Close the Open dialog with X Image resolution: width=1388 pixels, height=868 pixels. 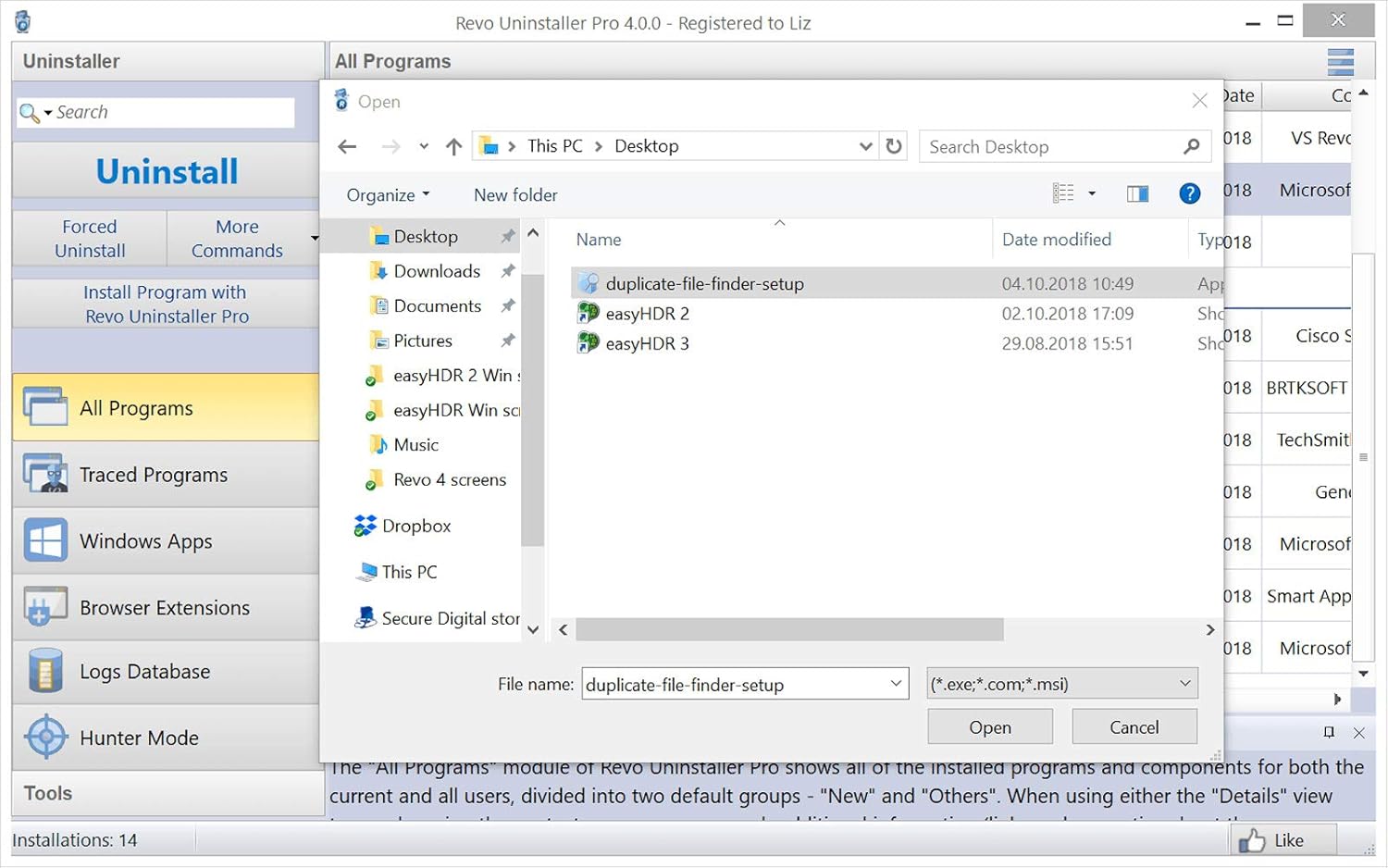(1199, 101)
